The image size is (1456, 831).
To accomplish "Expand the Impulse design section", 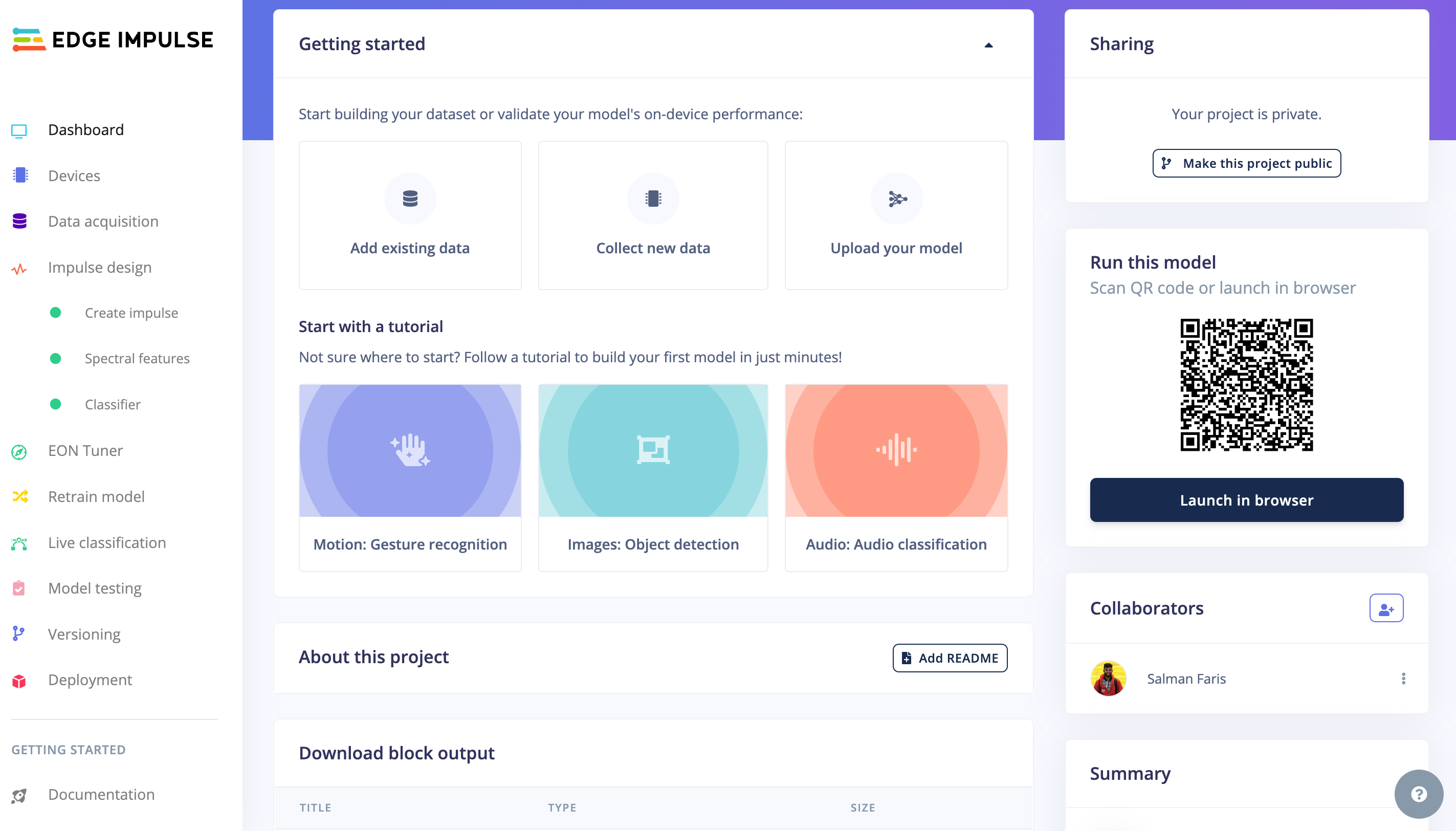I will tap(99, 267).
